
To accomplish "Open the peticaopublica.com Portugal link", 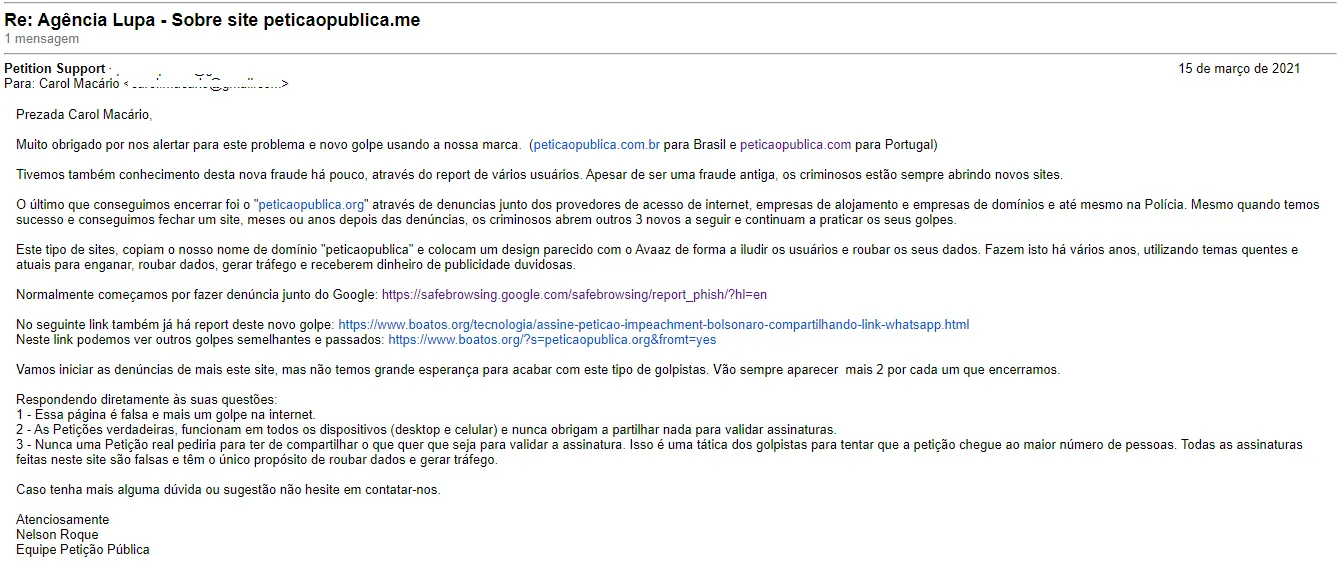I will 796,145.
